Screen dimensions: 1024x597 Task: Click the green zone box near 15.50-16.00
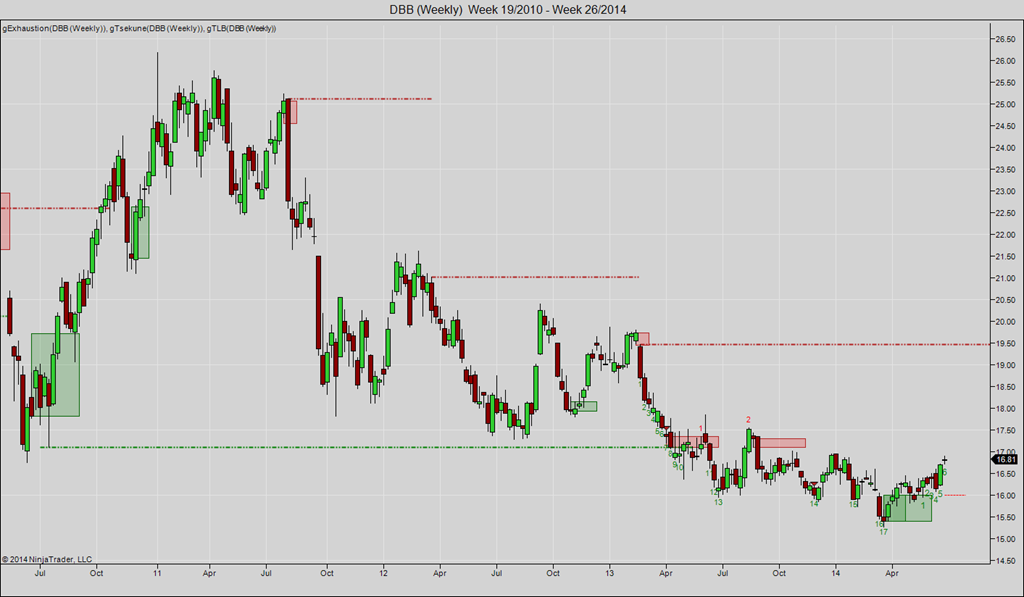(x=908, y=509)
